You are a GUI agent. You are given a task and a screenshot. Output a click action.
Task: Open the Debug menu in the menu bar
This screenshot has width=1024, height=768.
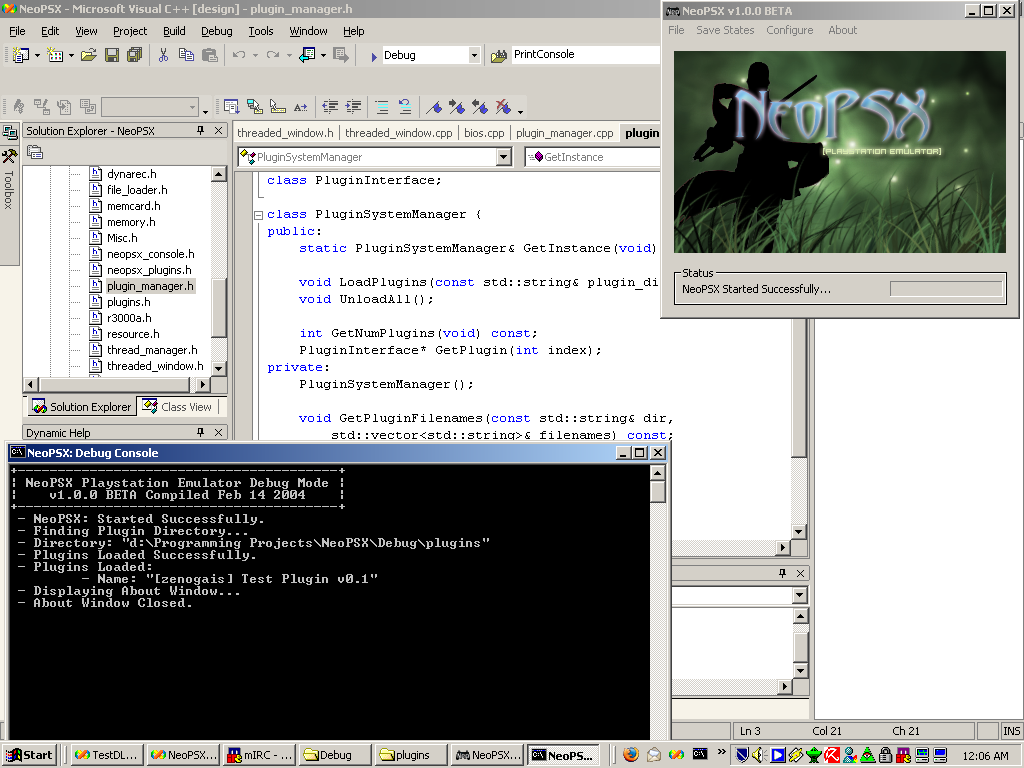(x=217, y=31)
